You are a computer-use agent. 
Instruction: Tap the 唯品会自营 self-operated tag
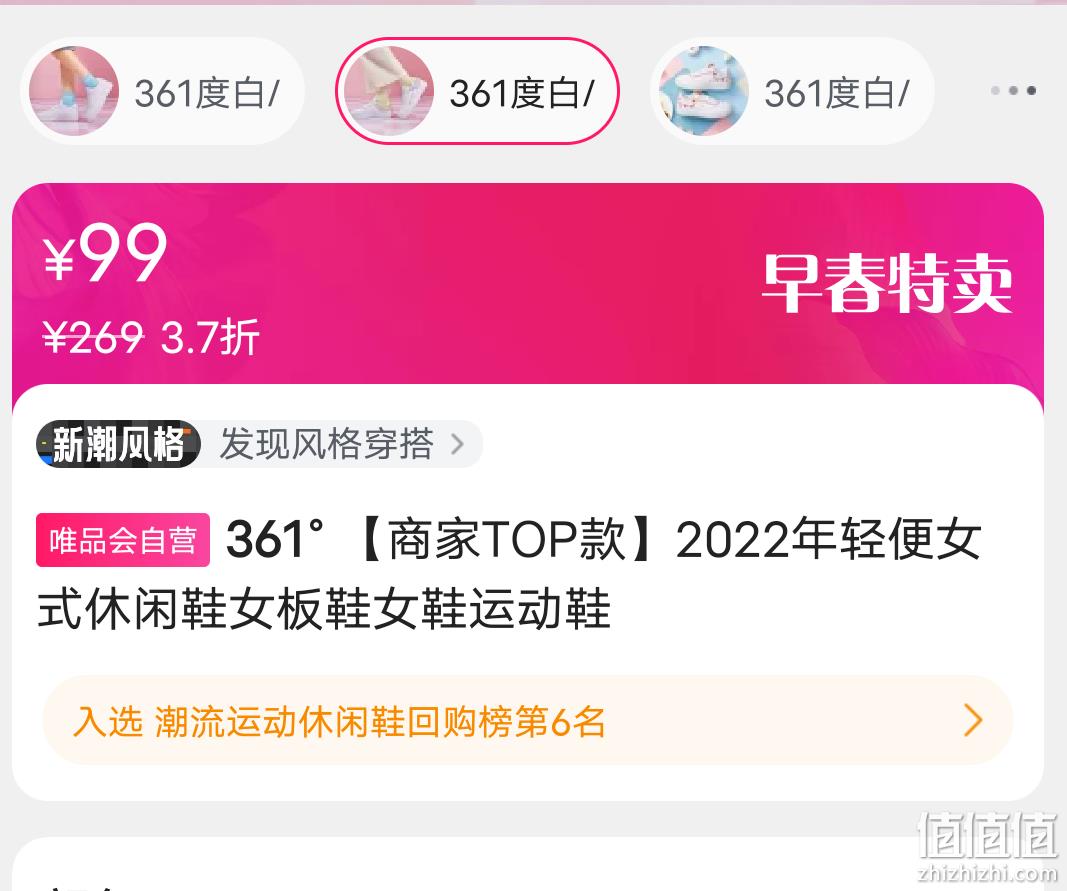pos(122,540)
